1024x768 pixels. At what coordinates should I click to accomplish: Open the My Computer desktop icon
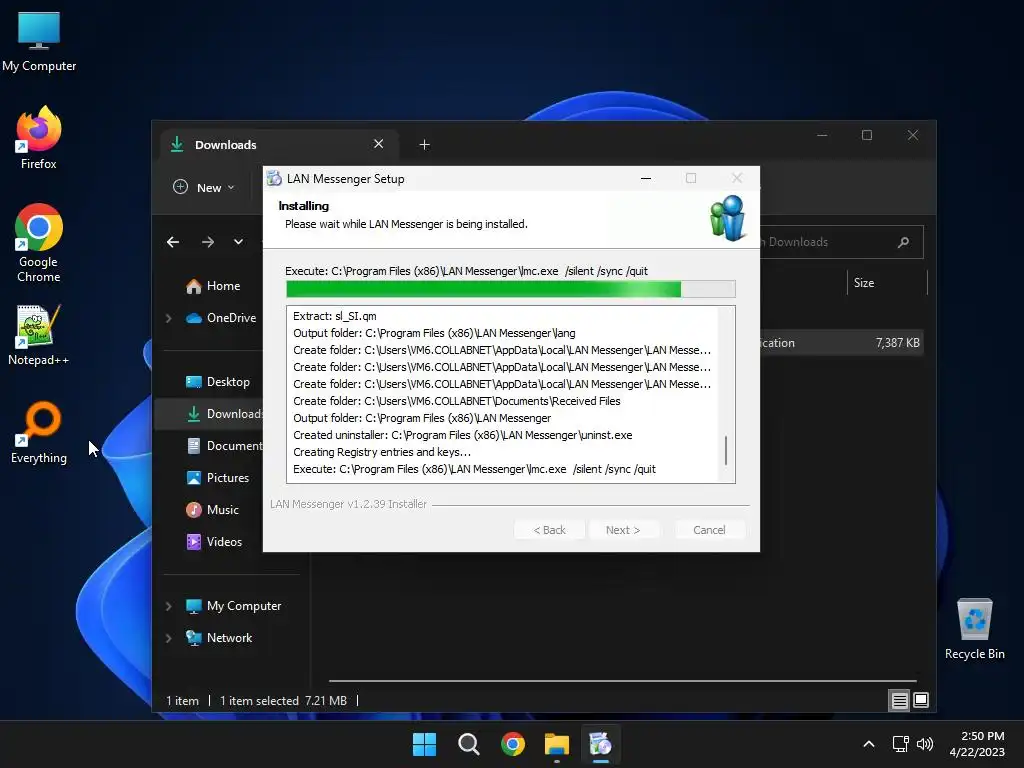pyautogui.click(x=39, y=41)
